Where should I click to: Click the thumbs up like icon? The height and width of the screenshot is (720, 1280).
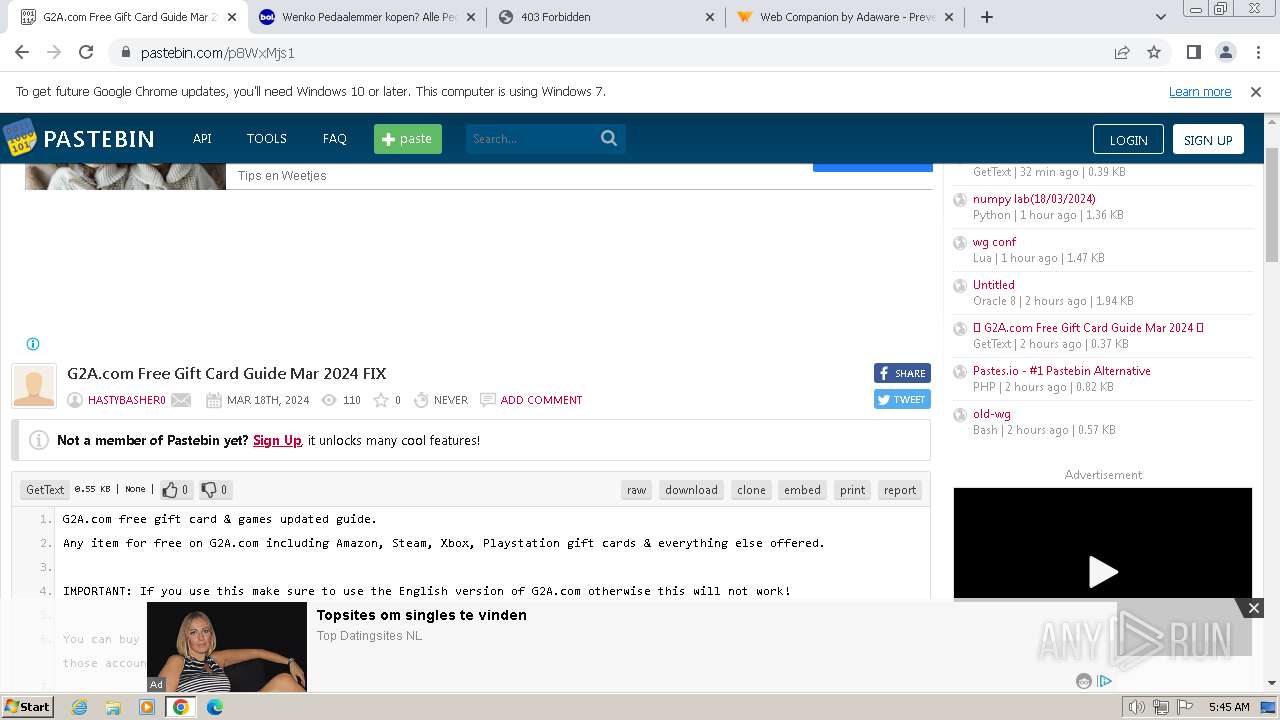170,490
